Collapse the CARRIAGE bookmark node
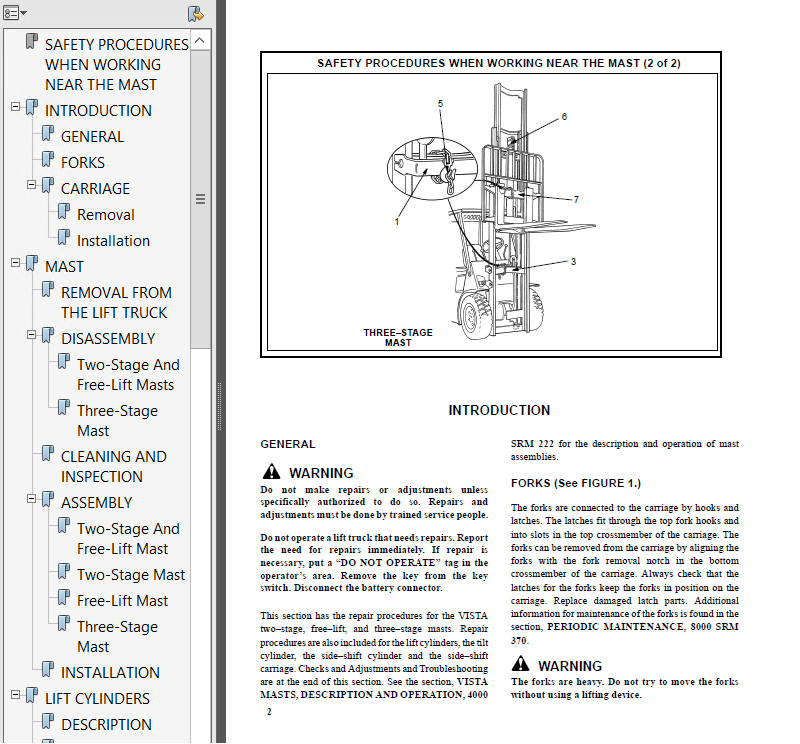 (x=32, y=185)
